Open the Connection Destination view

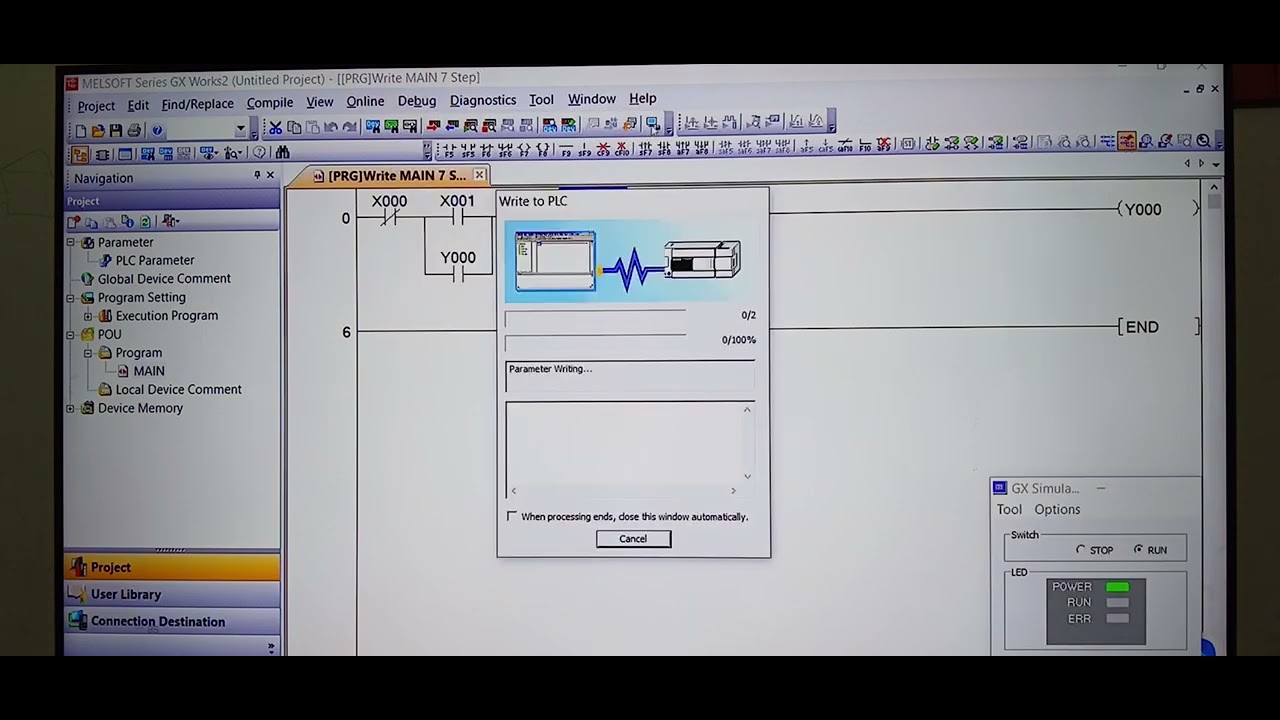point(172,621)
